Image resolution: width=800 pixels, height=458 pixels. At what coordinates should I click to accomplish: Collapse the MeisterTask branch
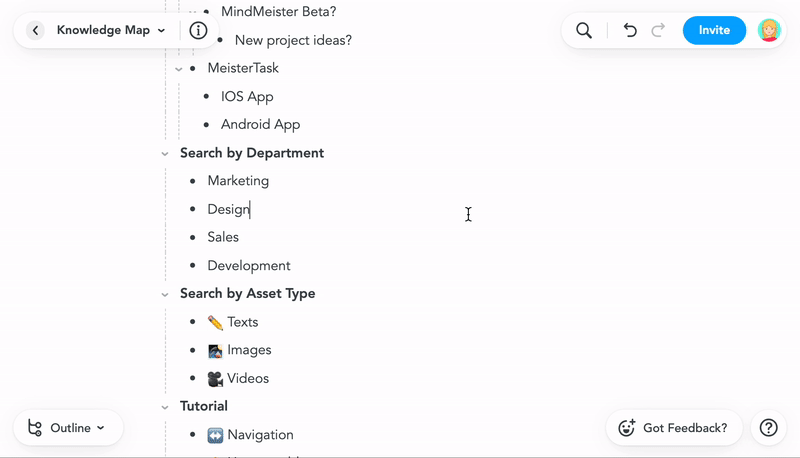pos(179,69)
